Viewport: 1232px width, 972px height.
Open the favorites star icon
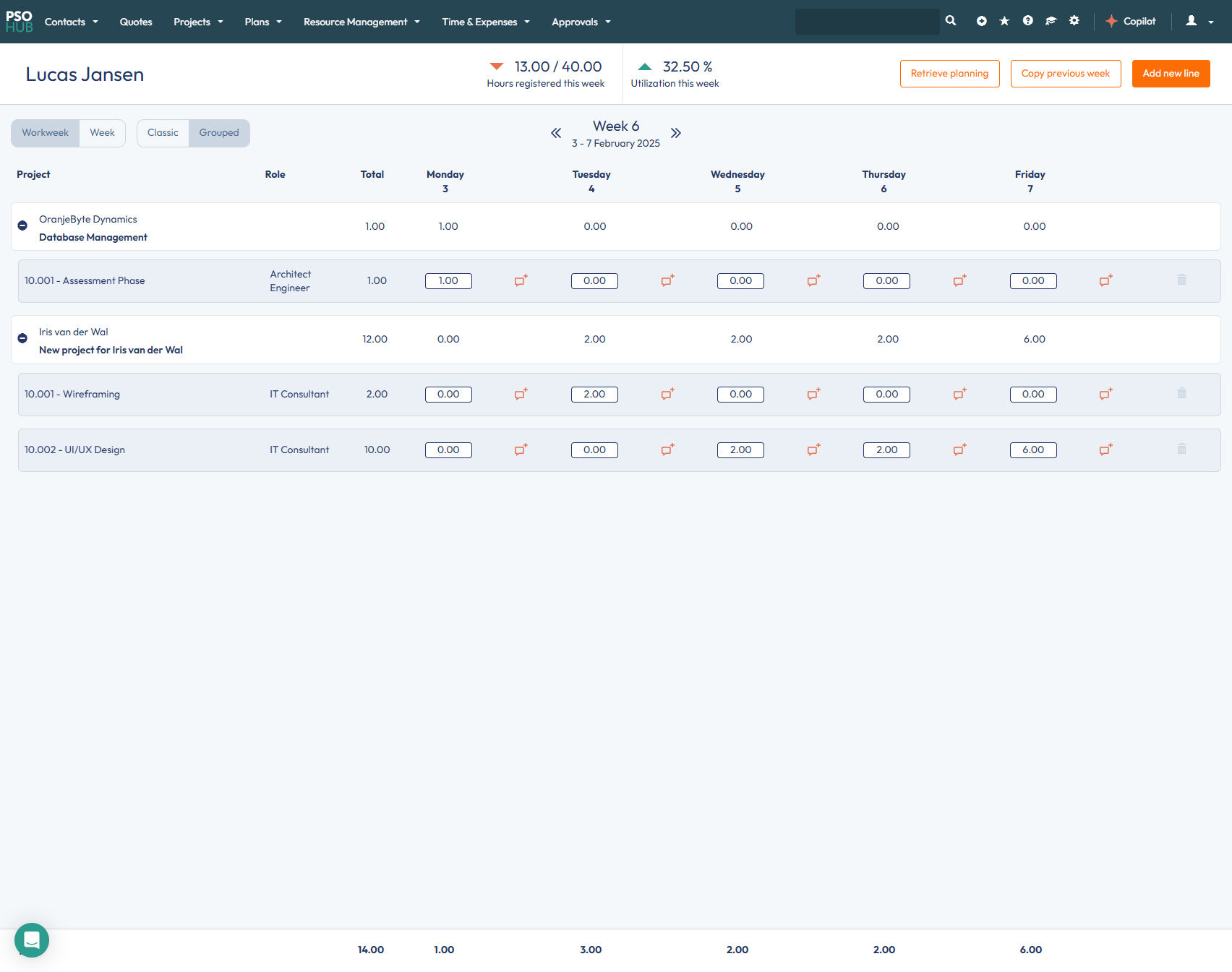click(1004, 21)
